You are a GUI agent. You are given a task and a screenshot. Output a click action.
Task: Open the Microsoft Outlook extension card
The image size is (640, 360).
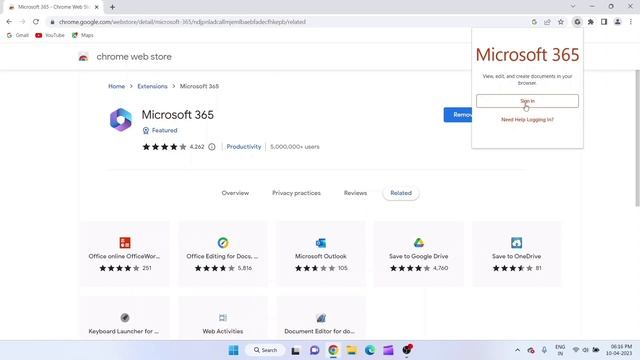point(320,254)
